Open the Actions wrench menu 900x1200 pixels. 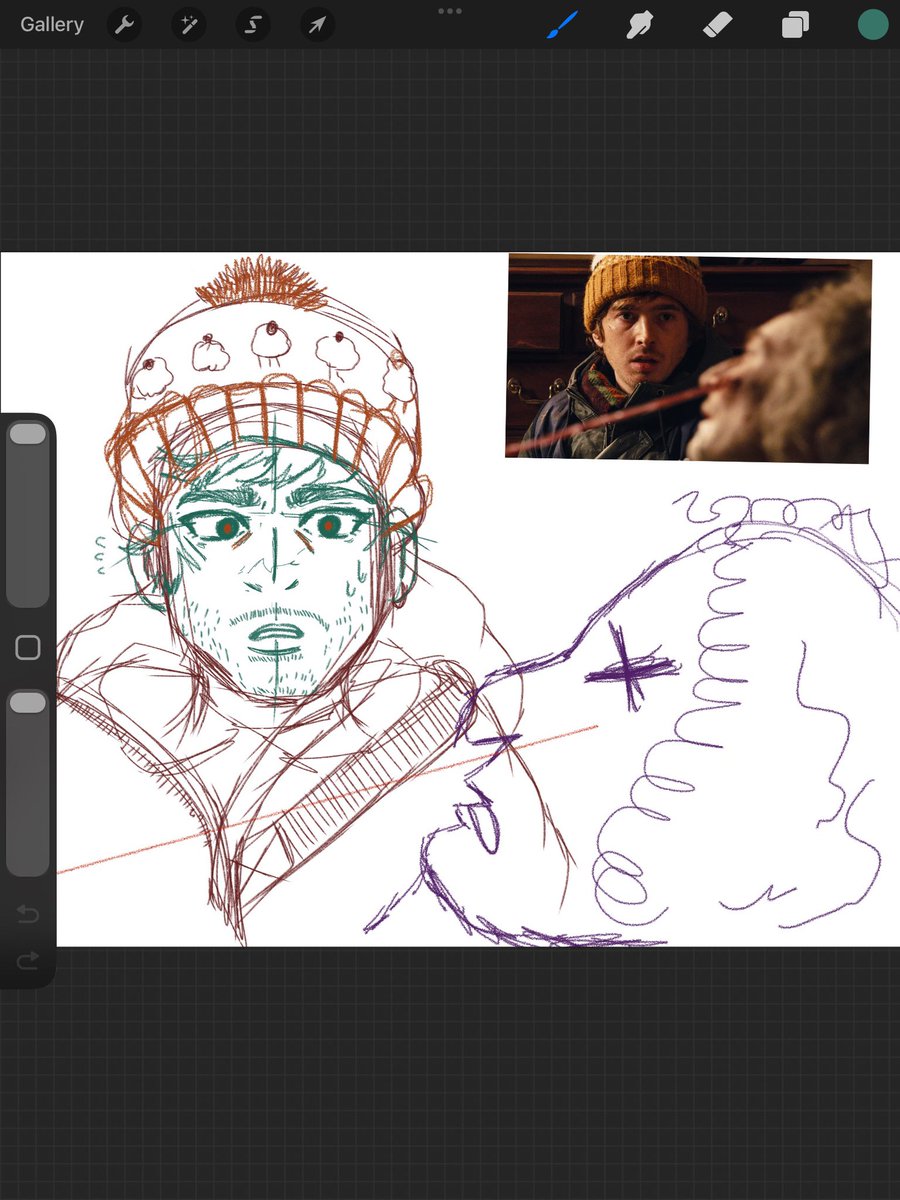click(124, 25)
